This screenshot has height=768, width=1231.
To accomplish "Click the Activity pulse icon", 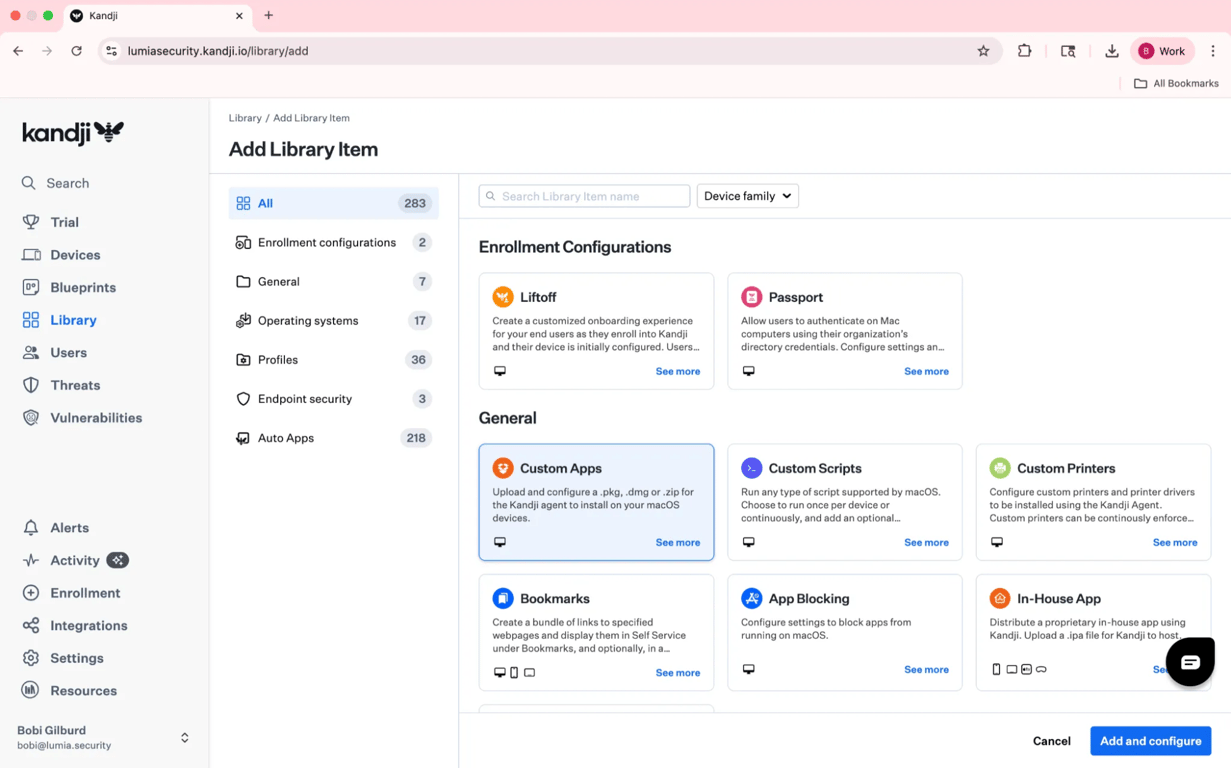I will [x=31, y=560].
